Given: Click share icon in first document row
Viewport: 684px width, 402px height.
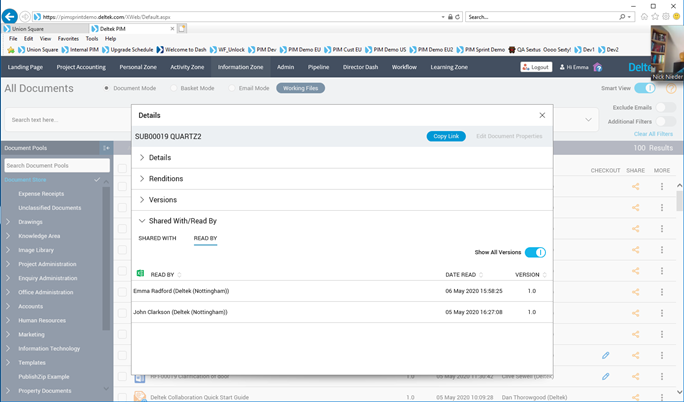Looking at the screenshot, I should [636, 187].
